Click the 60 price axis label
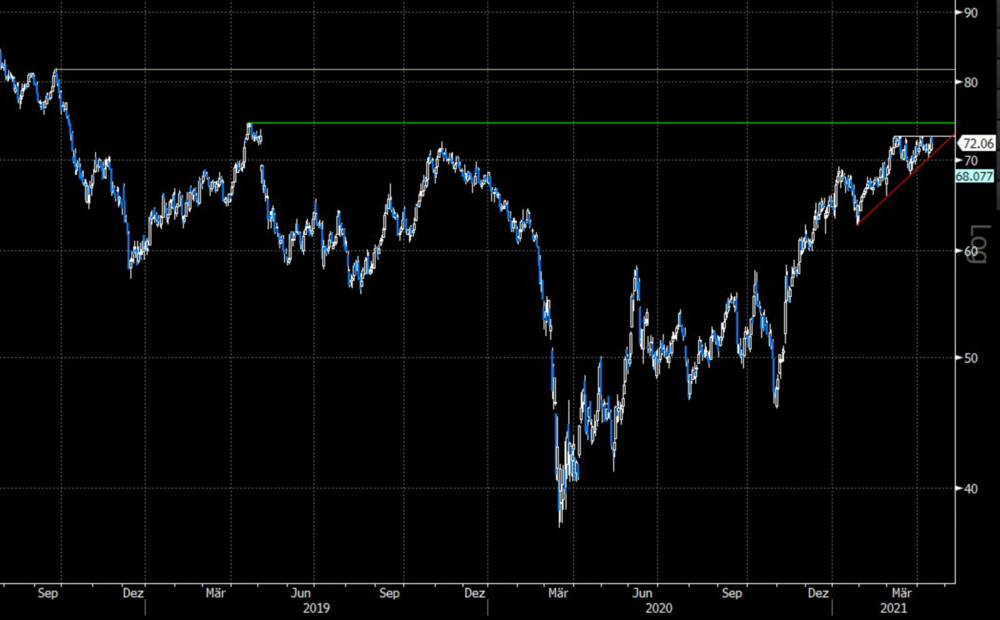 tap(971, 251)
